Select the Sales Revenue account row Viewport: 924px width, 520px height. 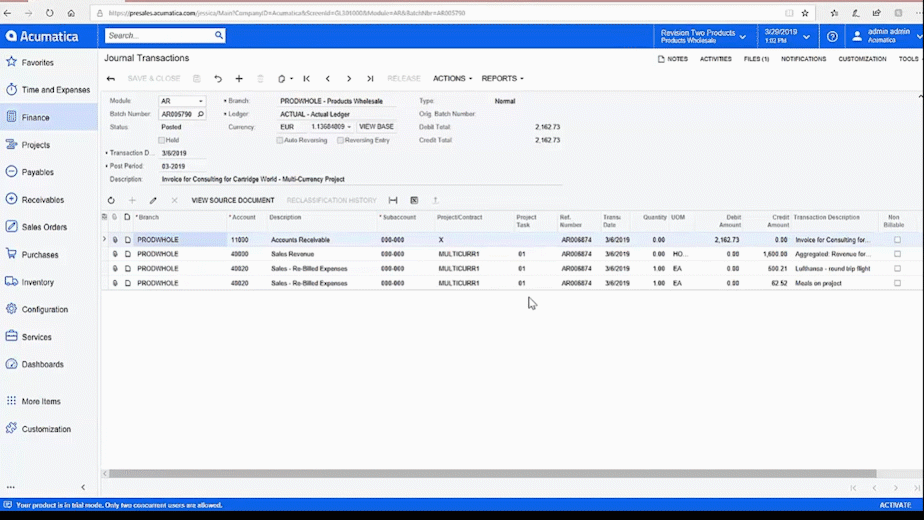(512, 254)
